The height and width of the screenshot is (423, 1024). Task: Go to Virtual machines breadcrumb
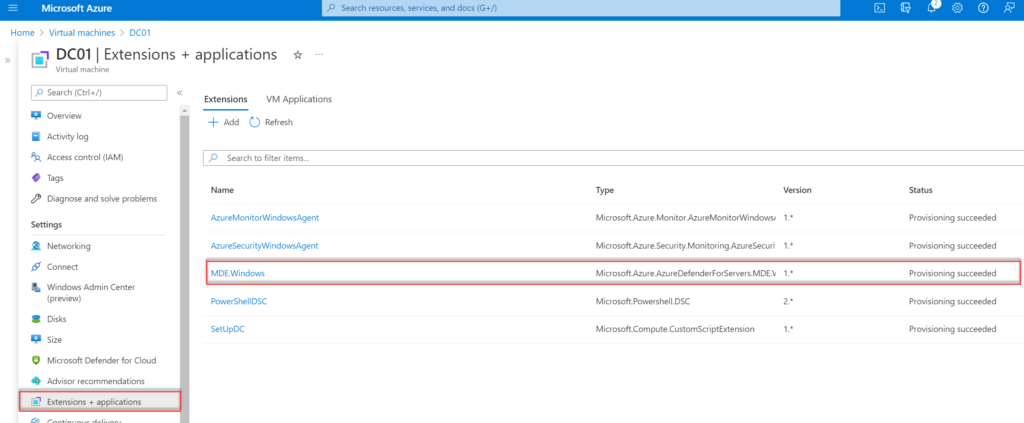click(x=82, y=33)
